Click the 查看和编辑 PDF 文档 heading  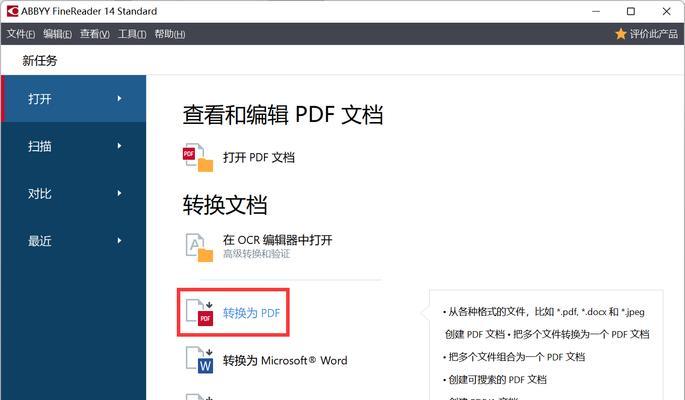click(x=283, y=115)
